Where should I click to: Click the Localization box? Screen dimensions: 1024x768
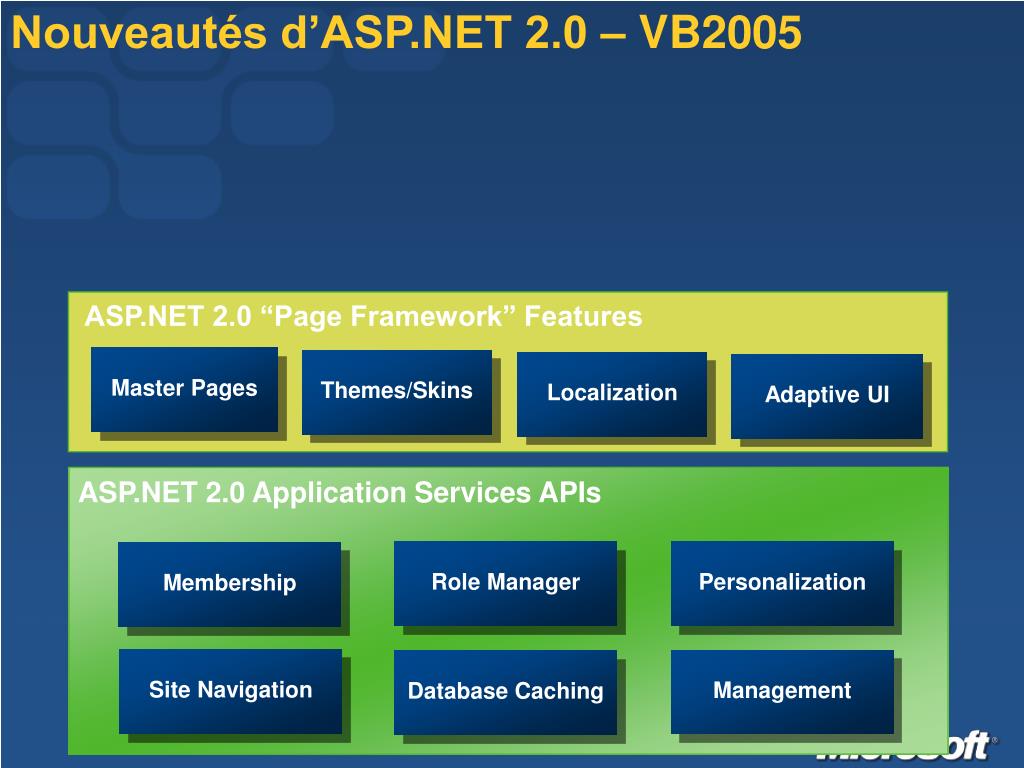coord(612,394)
